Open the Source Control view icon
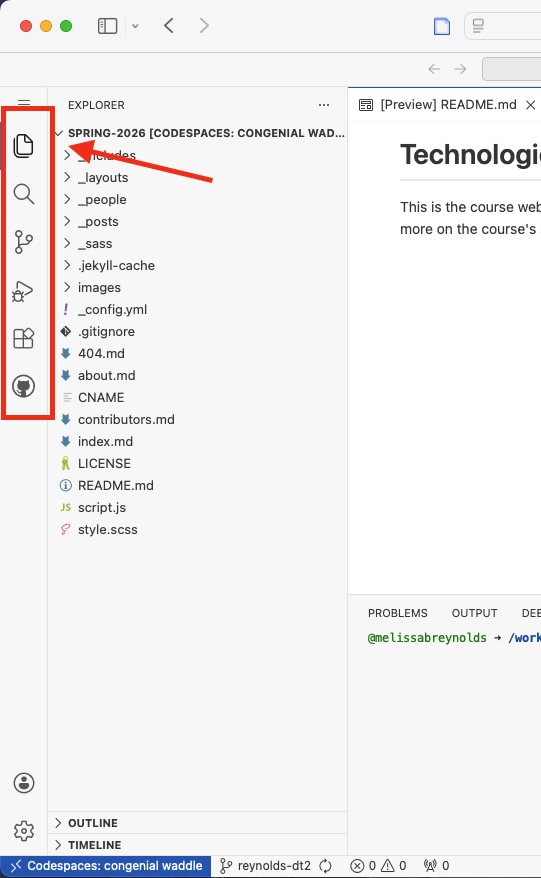The width and height of the screenshot is (541, 878). click(x=24, y=242)
